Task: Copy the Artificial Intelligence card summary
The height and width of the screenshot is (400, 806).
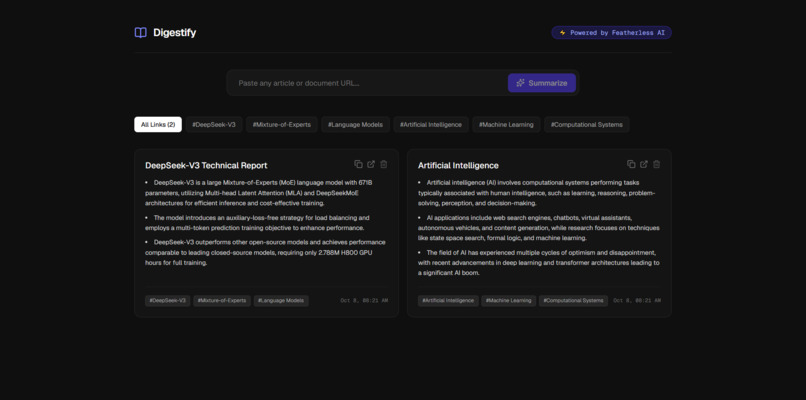Action: click(x=631, y=164)
